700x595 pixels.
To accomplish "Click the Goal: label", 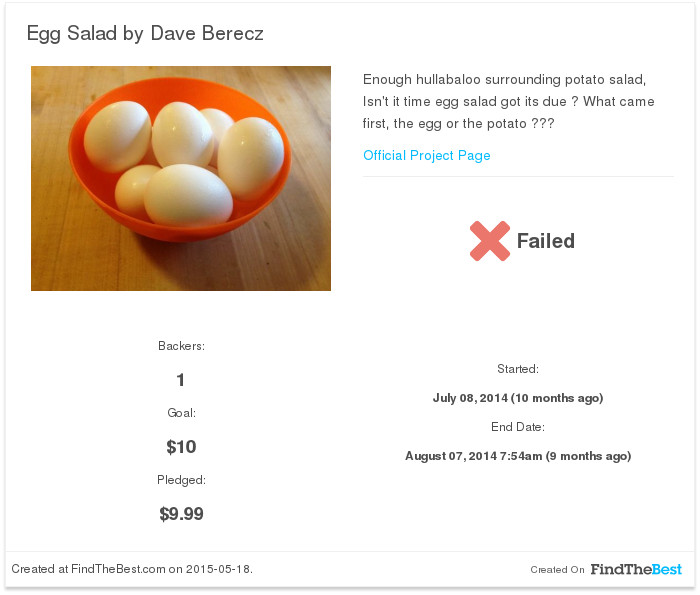I will point(181,413).
